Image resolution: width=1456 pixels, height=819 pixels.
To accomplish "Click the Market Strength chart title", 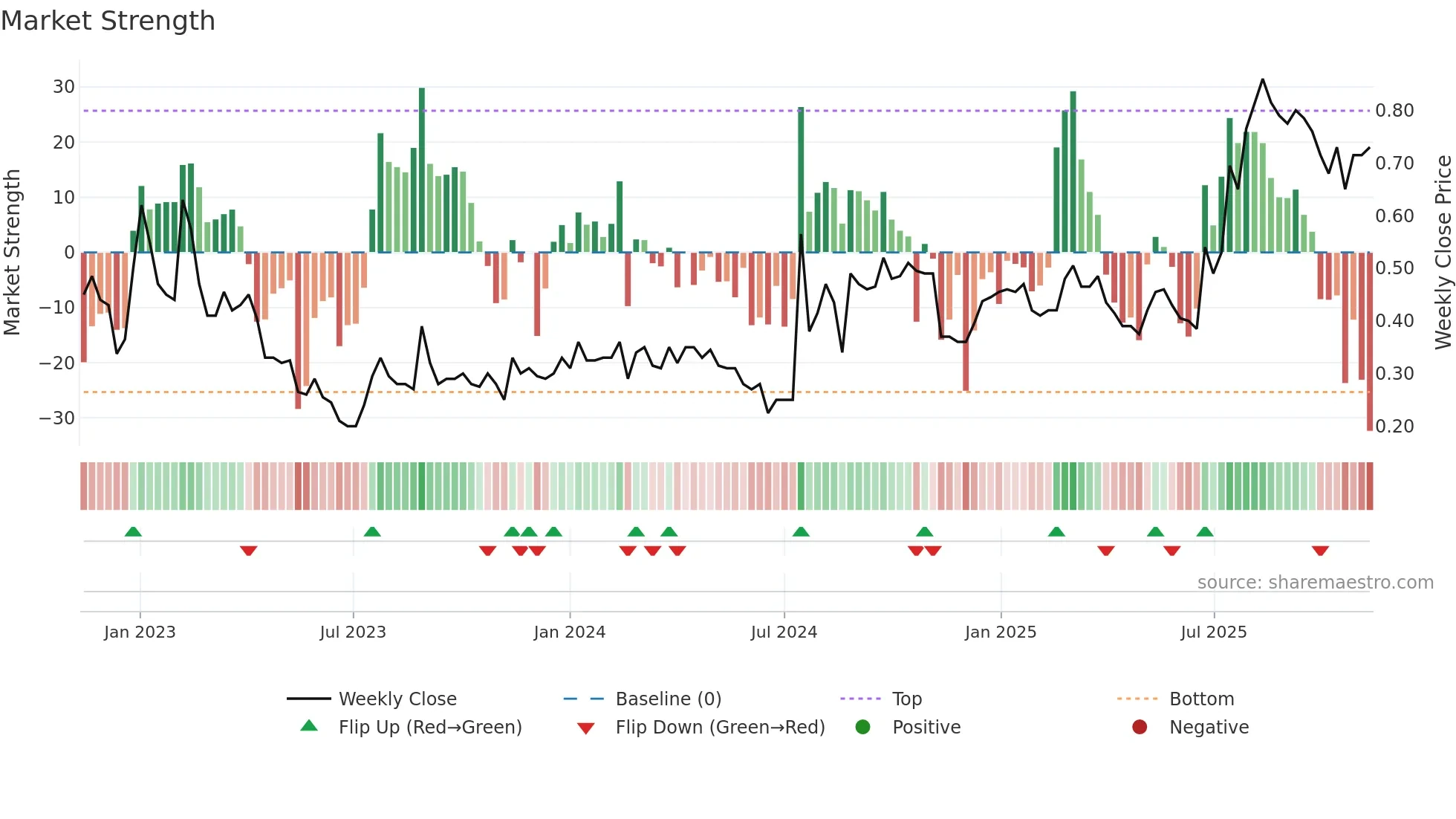I will pos(108,21).
